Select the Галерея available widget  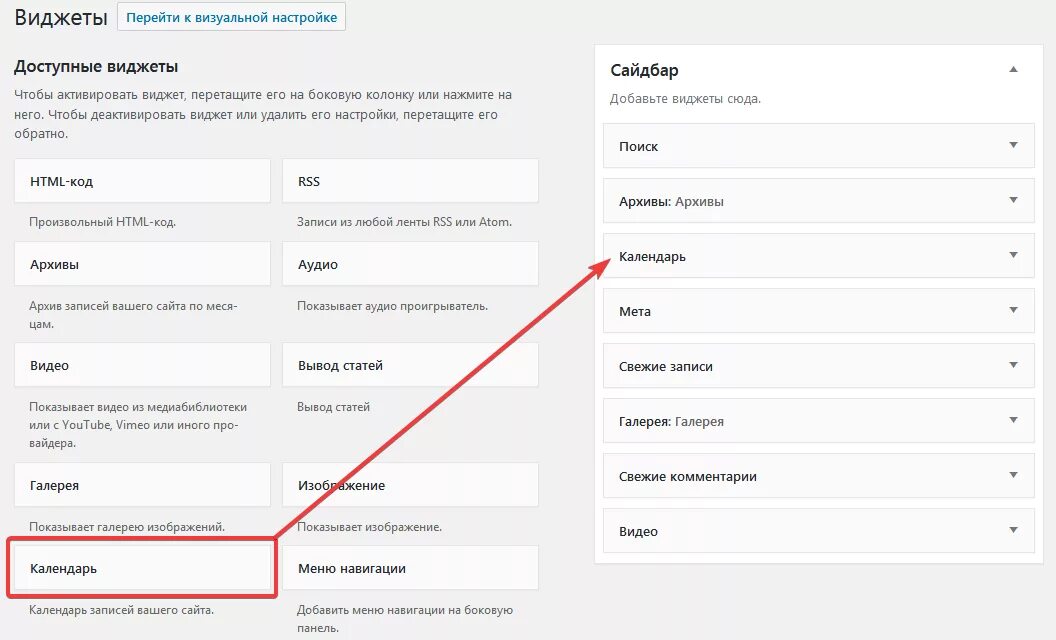click(x=142, y=485)
